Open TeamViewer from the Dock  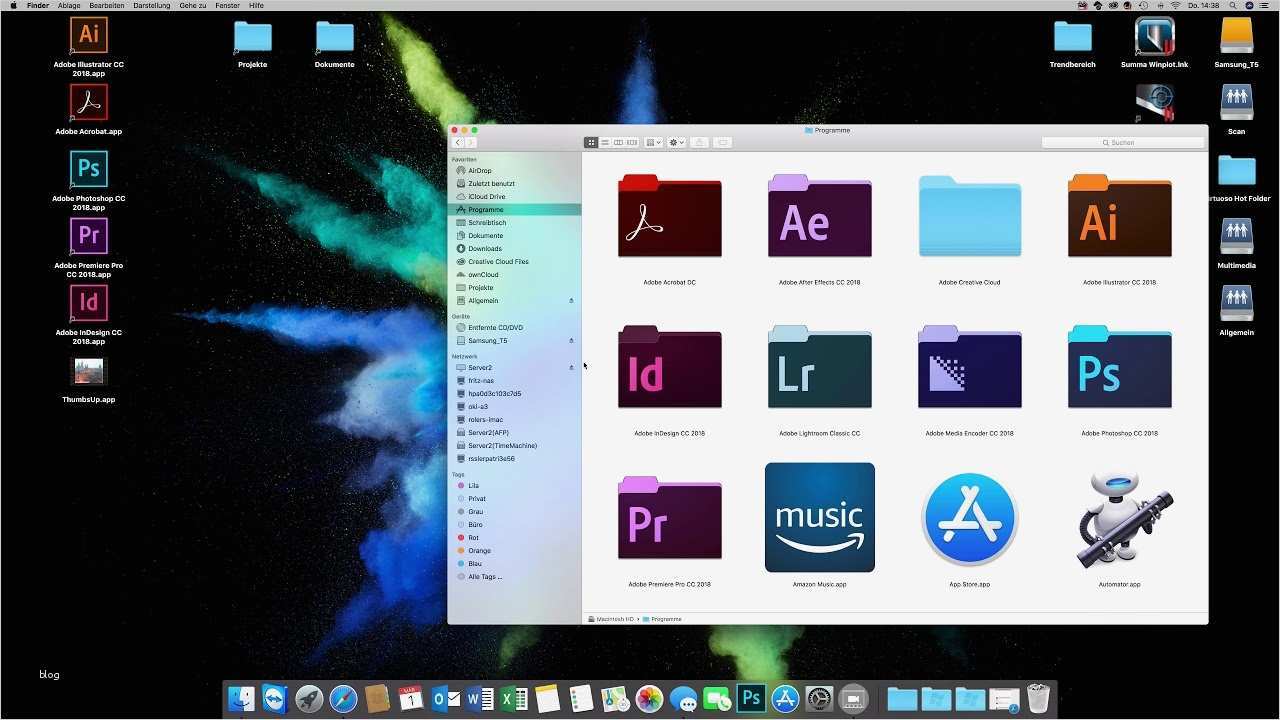[275, 699]
